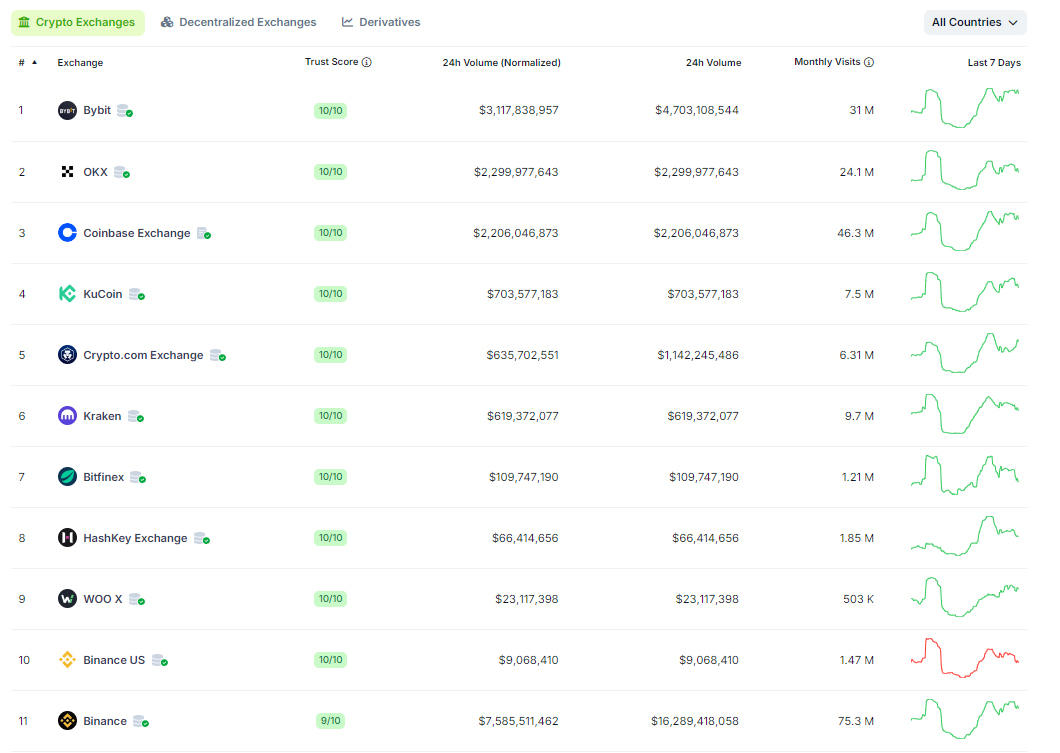This screenshot has height=753, width=1060.
Task: Click the WOO X logo icon
Action: pos(67,598)
